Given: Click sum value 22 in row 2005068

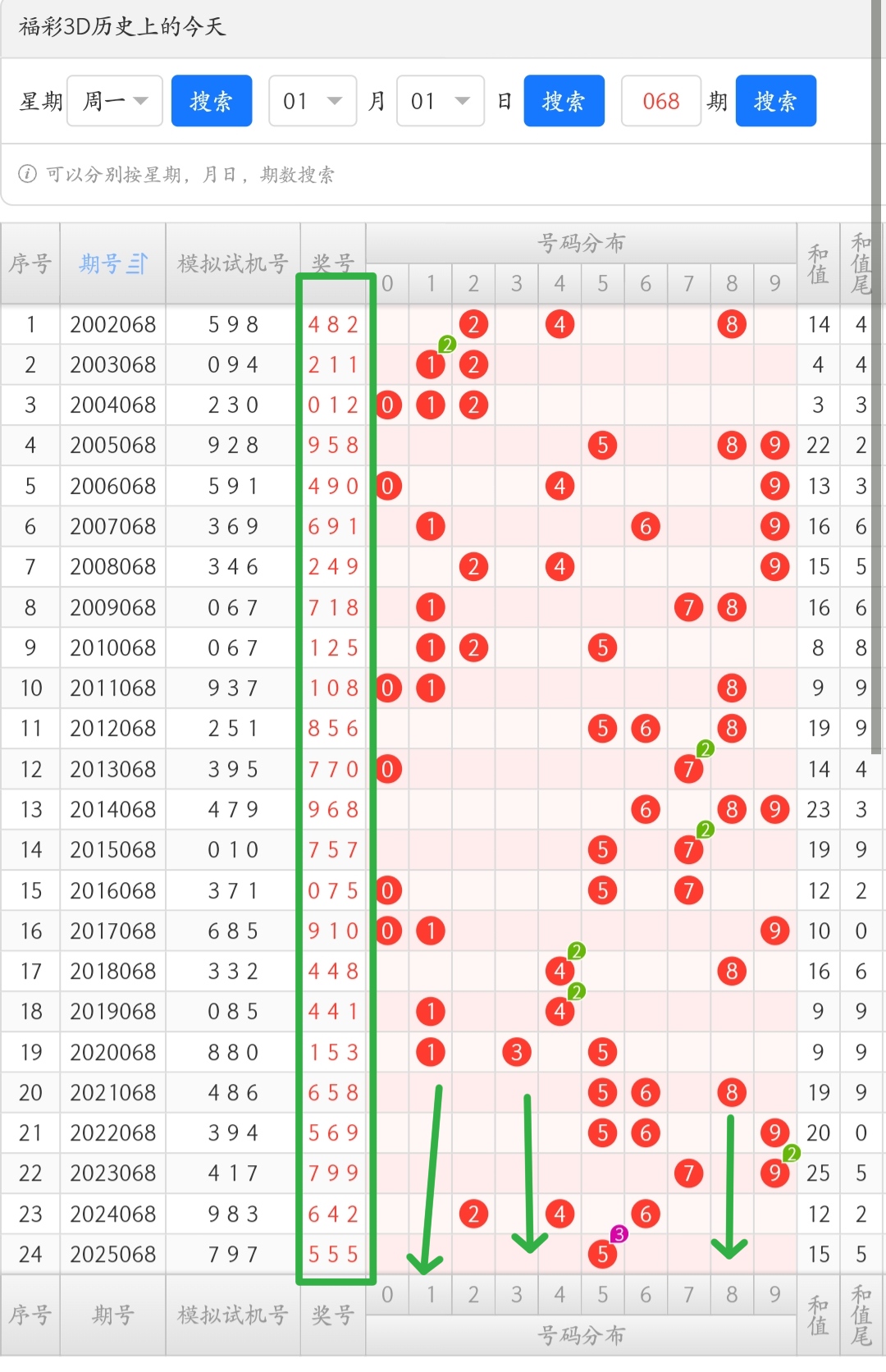Looking at the screenshot, I should point(818,446).
